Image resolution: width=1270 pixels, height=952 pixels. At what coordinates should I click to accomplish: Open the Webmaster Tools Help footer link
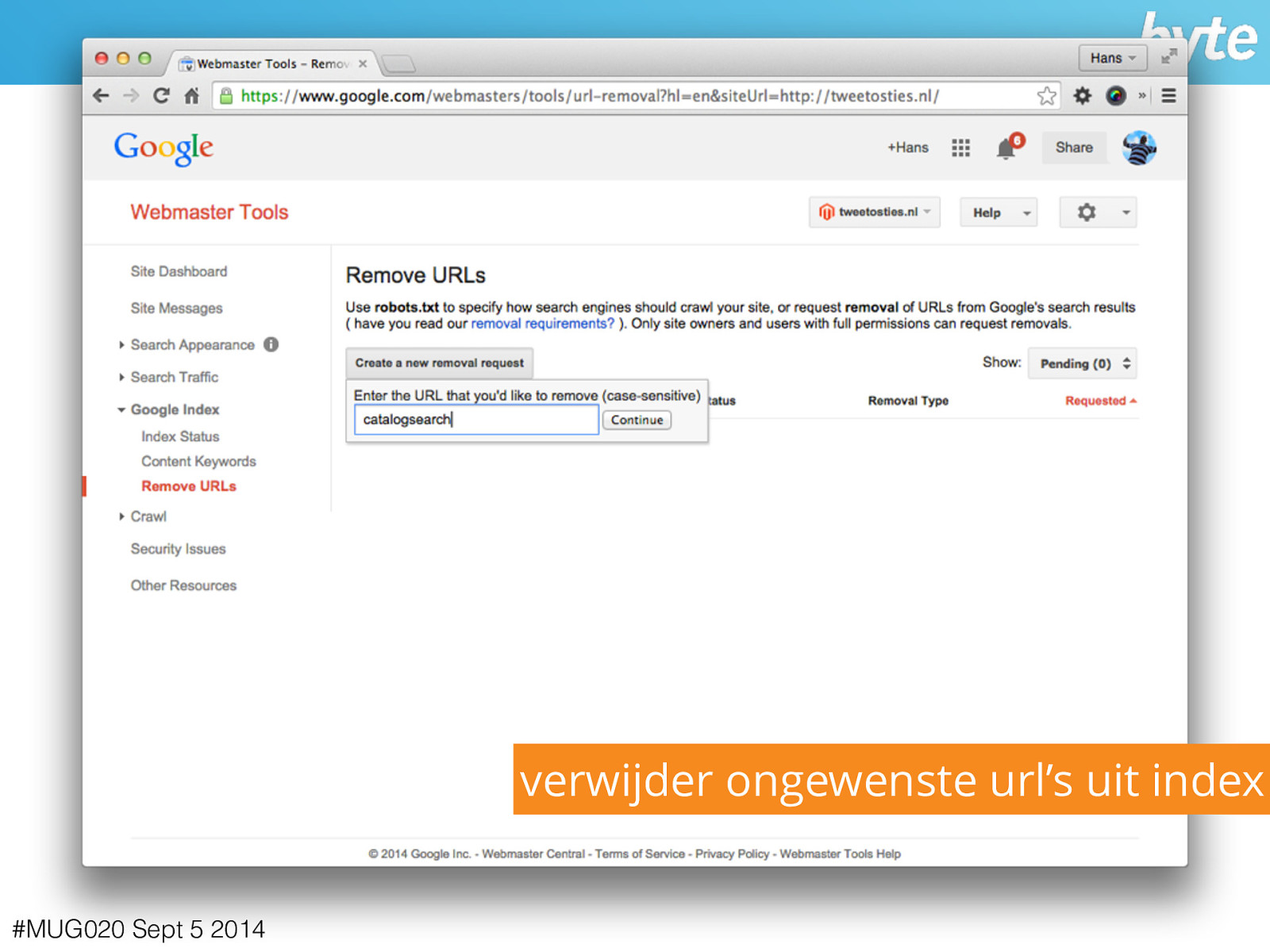point(840,854)
